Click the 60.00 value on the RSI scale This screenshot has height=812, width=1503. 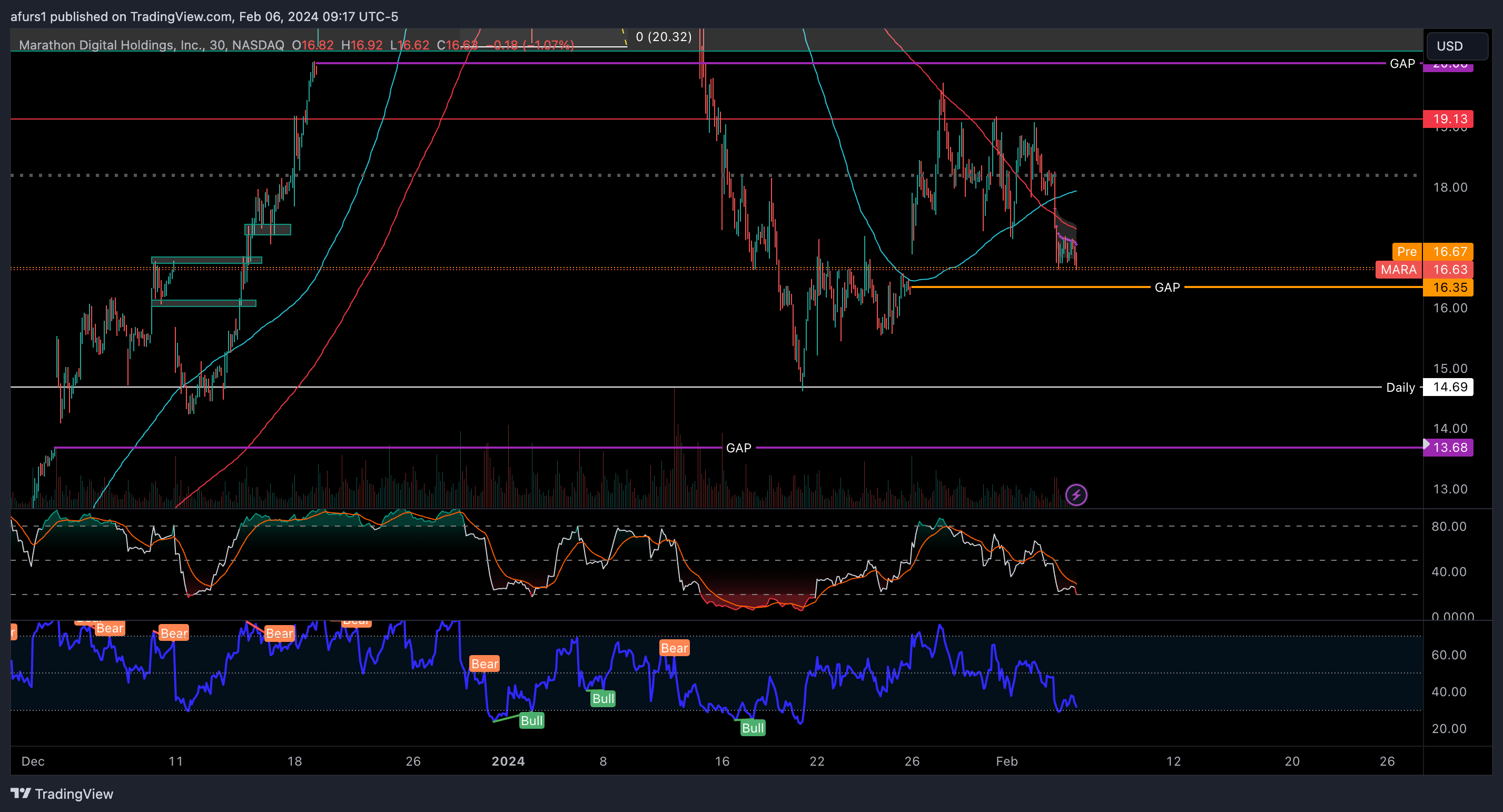pos(1450,655)
